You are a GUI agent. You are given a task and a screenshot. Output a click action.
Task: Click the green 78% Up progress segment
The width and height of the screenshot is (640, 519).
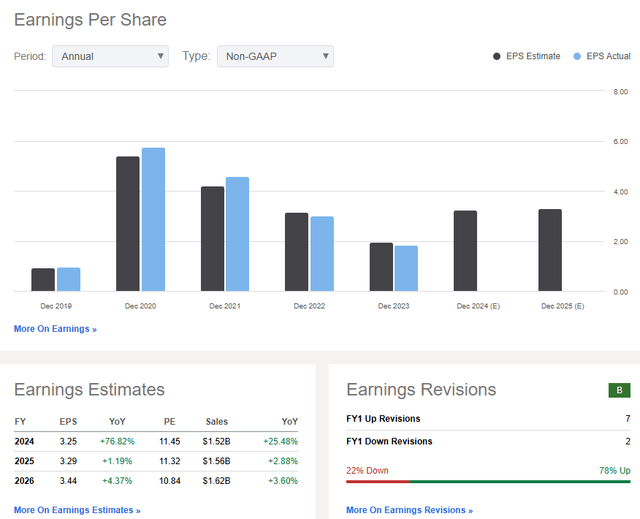[520, 482]
